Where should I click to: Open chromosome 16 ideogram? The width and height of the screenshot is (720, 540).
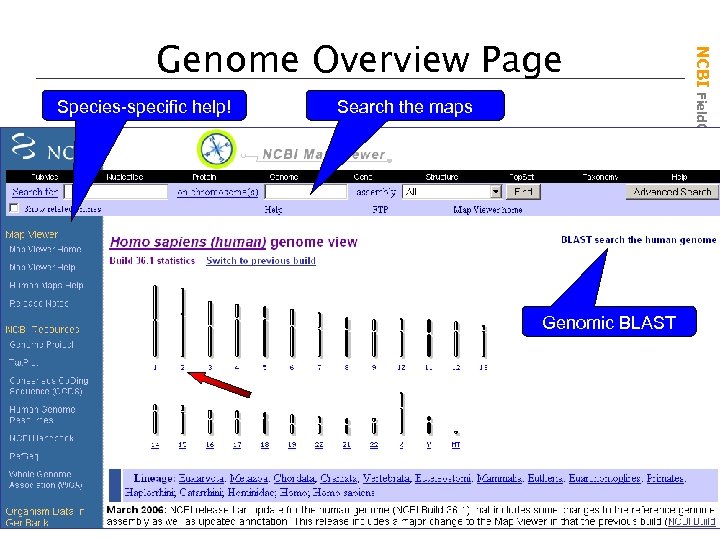210,422
